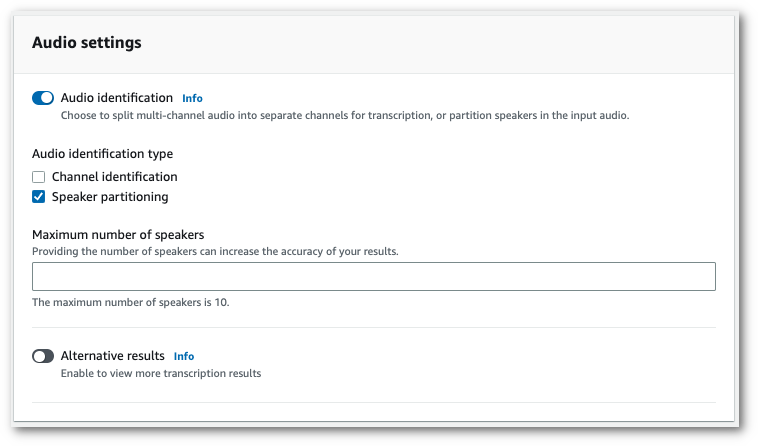
Task: Click the Alternative results label text
Action: pos(113,356)
